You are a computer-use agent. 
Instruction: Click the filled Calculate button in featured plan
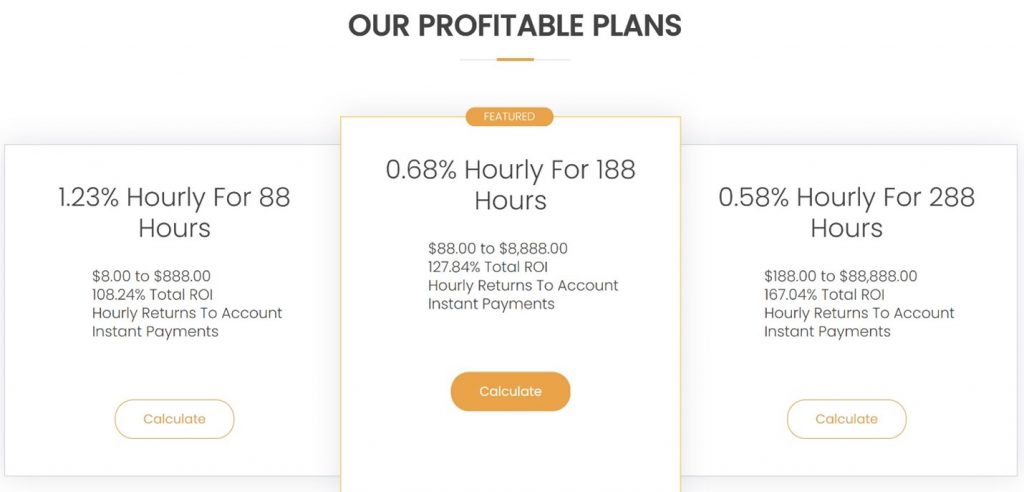(510, 391)
